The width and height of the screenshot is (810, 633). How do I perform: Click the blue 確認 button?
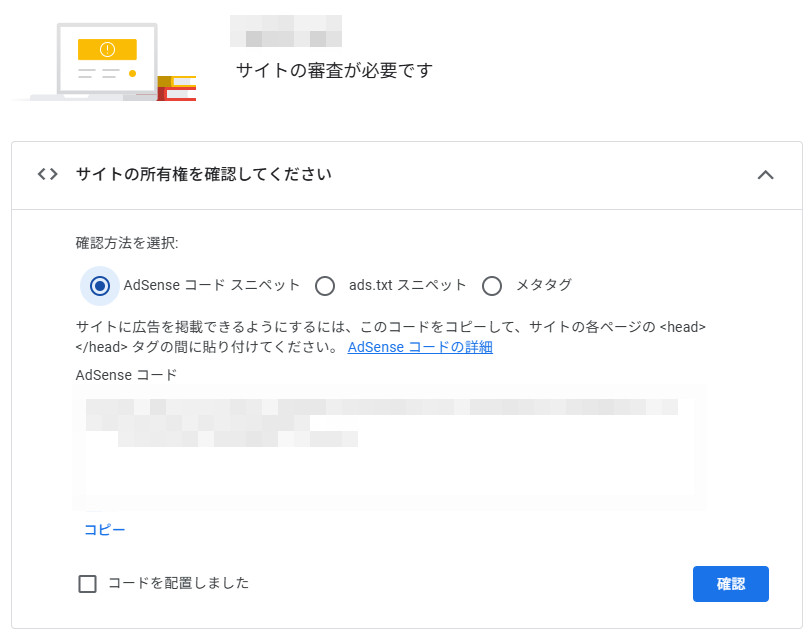pos(730,584)
